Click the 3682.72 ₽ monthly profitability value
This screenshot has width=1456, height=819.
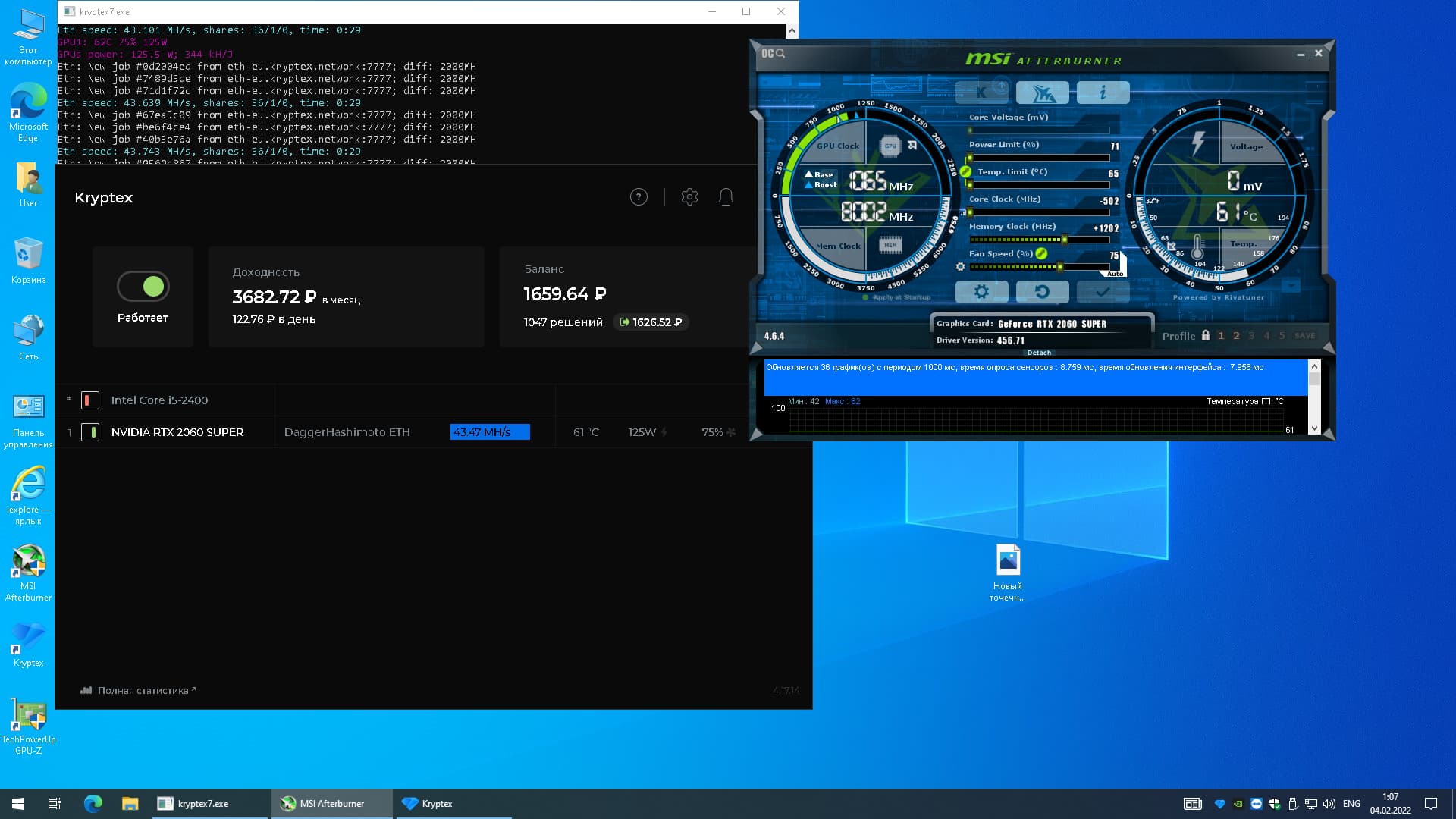(274, 297)
